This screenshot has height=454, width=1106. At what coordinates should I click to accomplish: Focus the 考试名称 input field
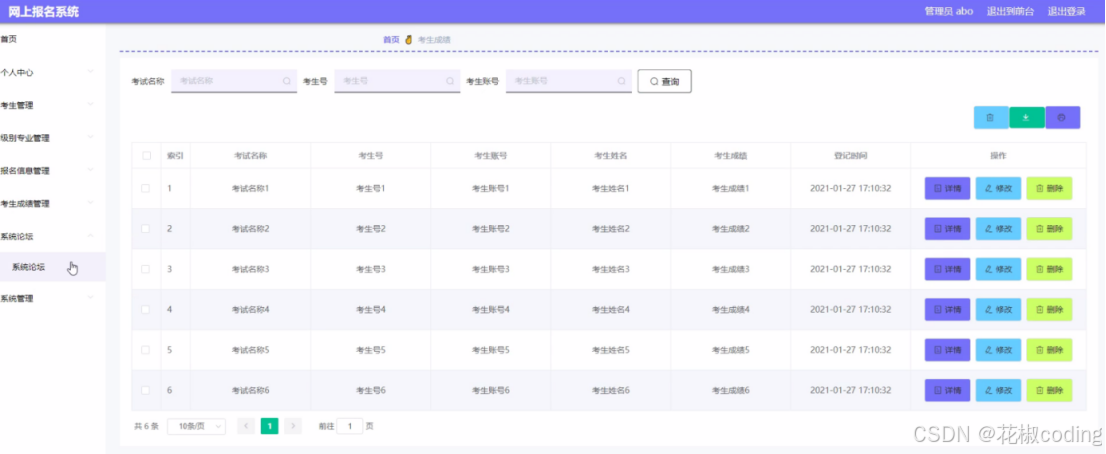(234, 81)
